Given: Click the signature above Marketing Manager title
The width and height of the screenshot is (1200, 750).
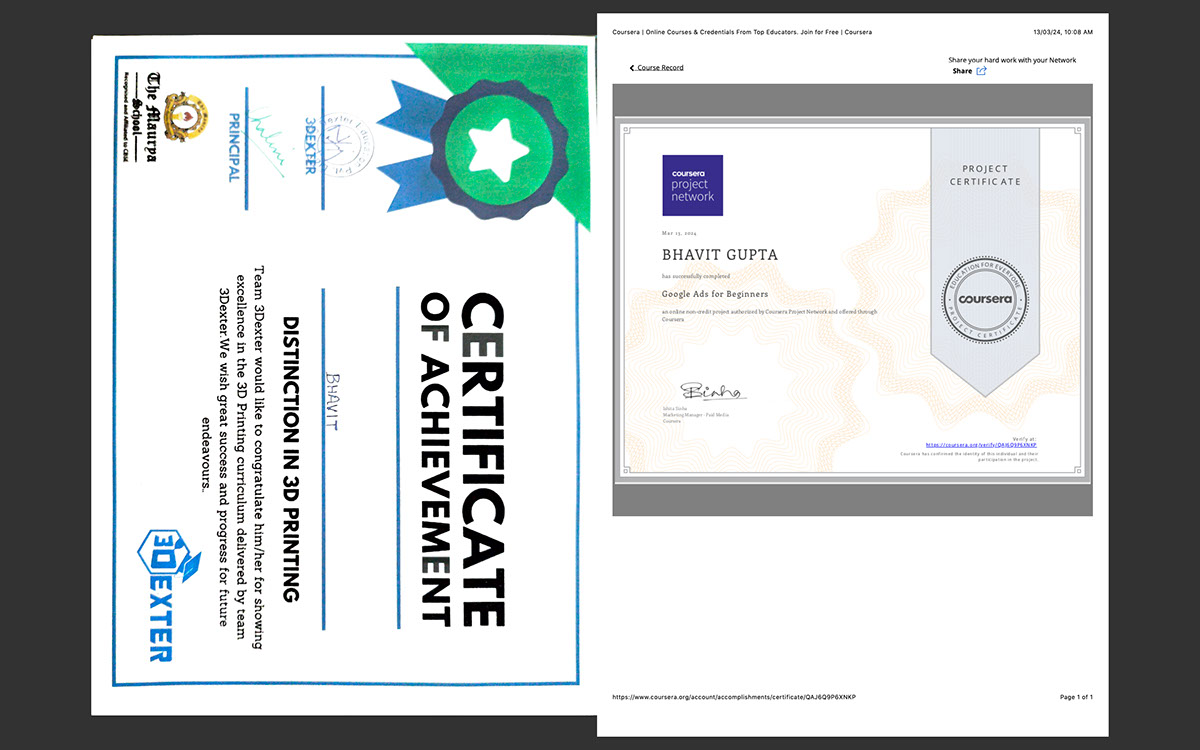Looking at the screenshot, I should (714, 391).
